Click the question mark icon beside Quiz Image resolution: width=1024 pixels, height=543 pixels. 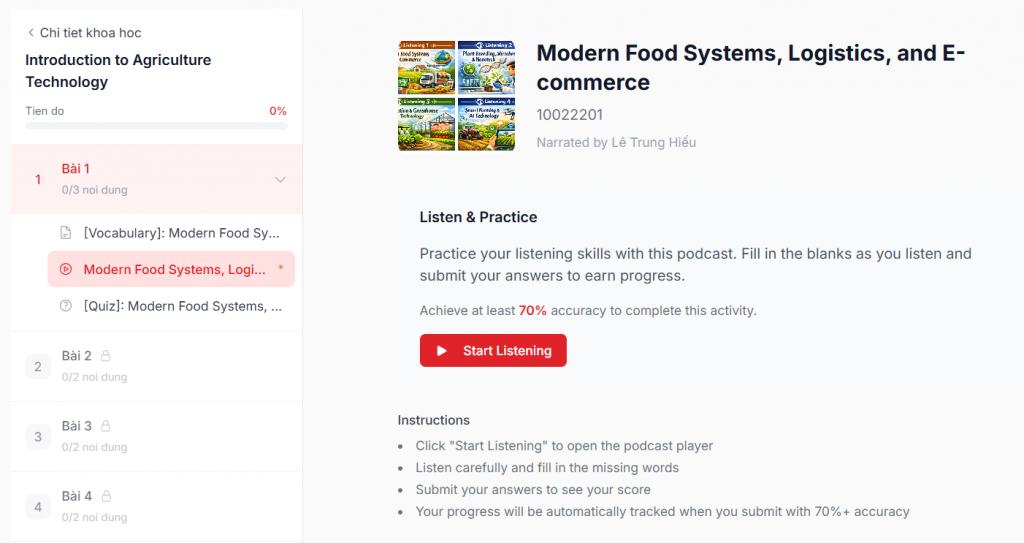click(x=66, y=306)
